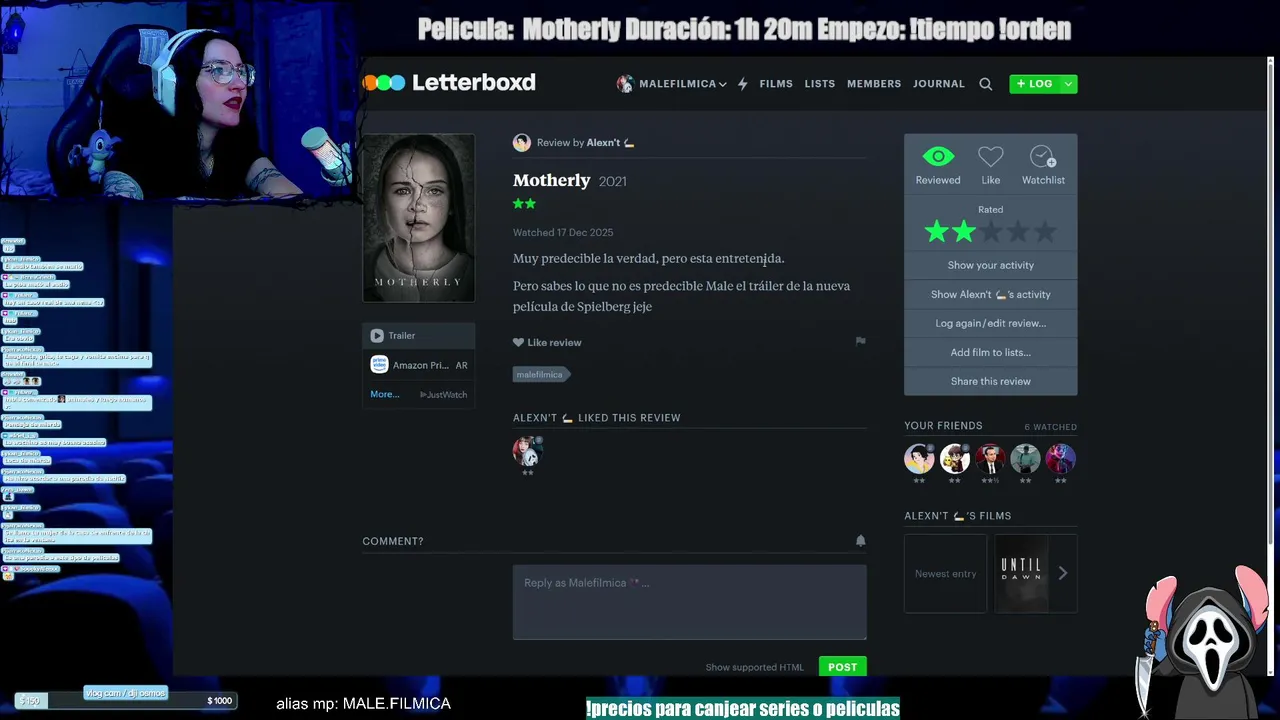1280x720 pixels.
Task: Click Show supported HTML
Action: pyautogui.click(x=755, y=667)
